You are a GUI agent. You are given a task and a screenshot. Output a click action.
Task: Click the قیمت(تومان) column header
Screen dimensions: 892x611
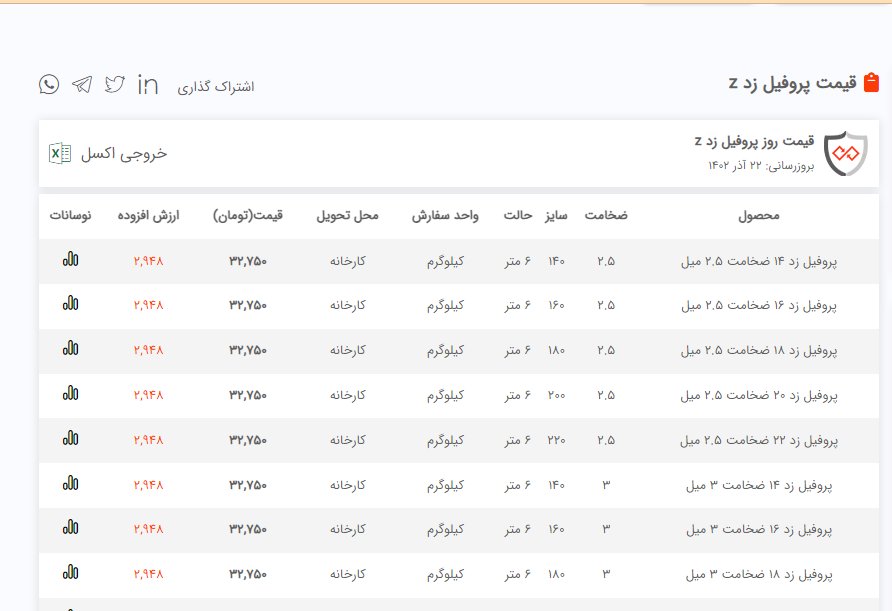(x=248, y=215)
